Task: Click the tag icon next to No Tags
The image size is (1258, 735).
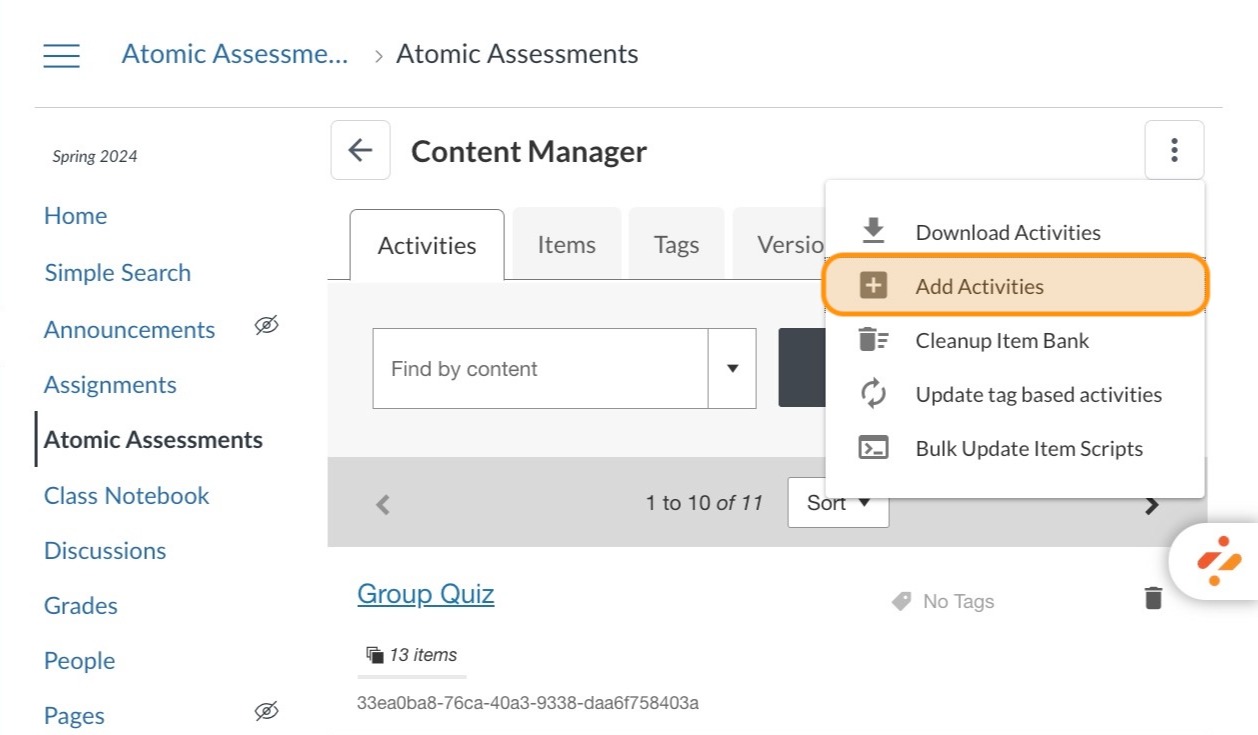Action: 901,601
